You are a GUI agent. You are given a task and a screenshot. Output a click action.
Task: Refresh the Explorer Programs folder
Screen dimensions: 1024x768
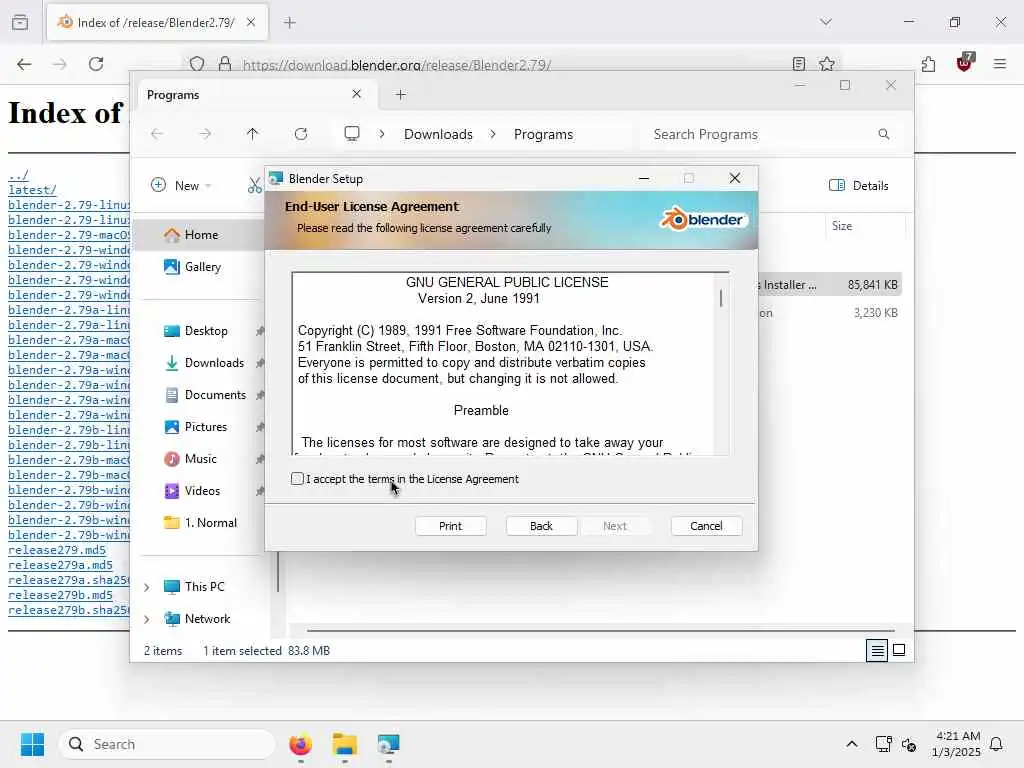pos(301,134)
